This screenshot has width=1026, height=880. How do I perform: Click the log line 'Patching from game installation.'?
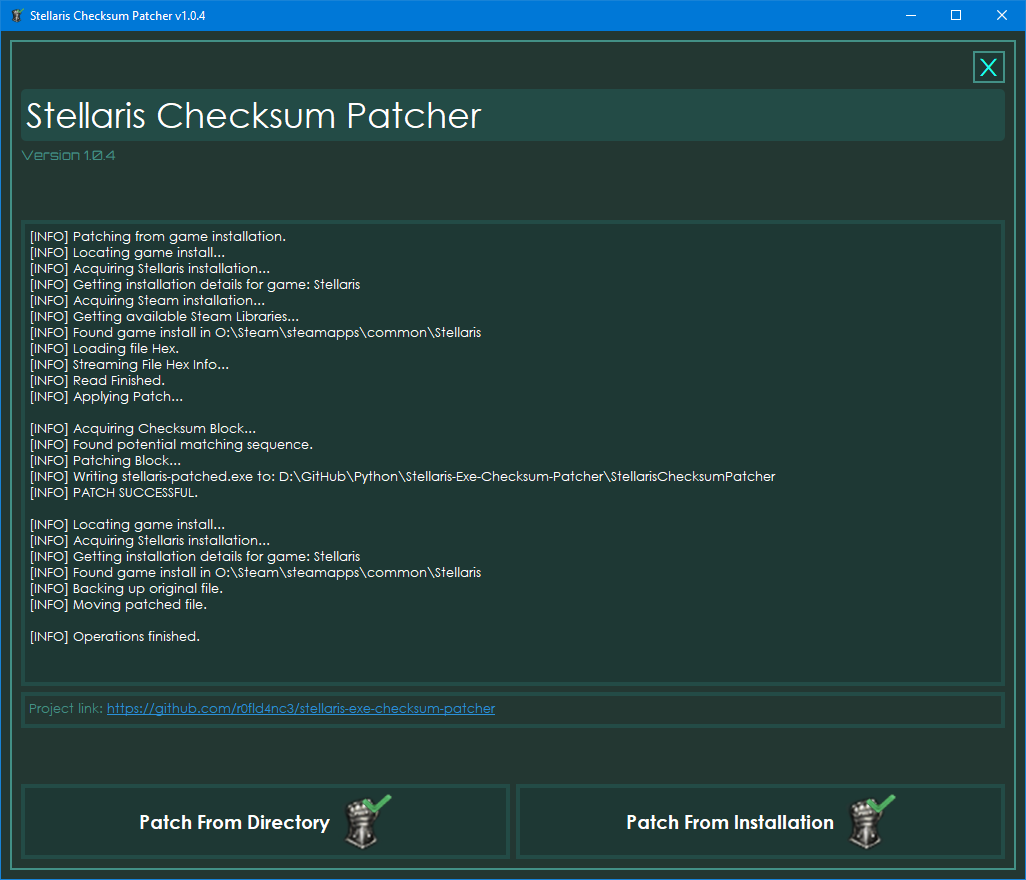coord(158,237)
